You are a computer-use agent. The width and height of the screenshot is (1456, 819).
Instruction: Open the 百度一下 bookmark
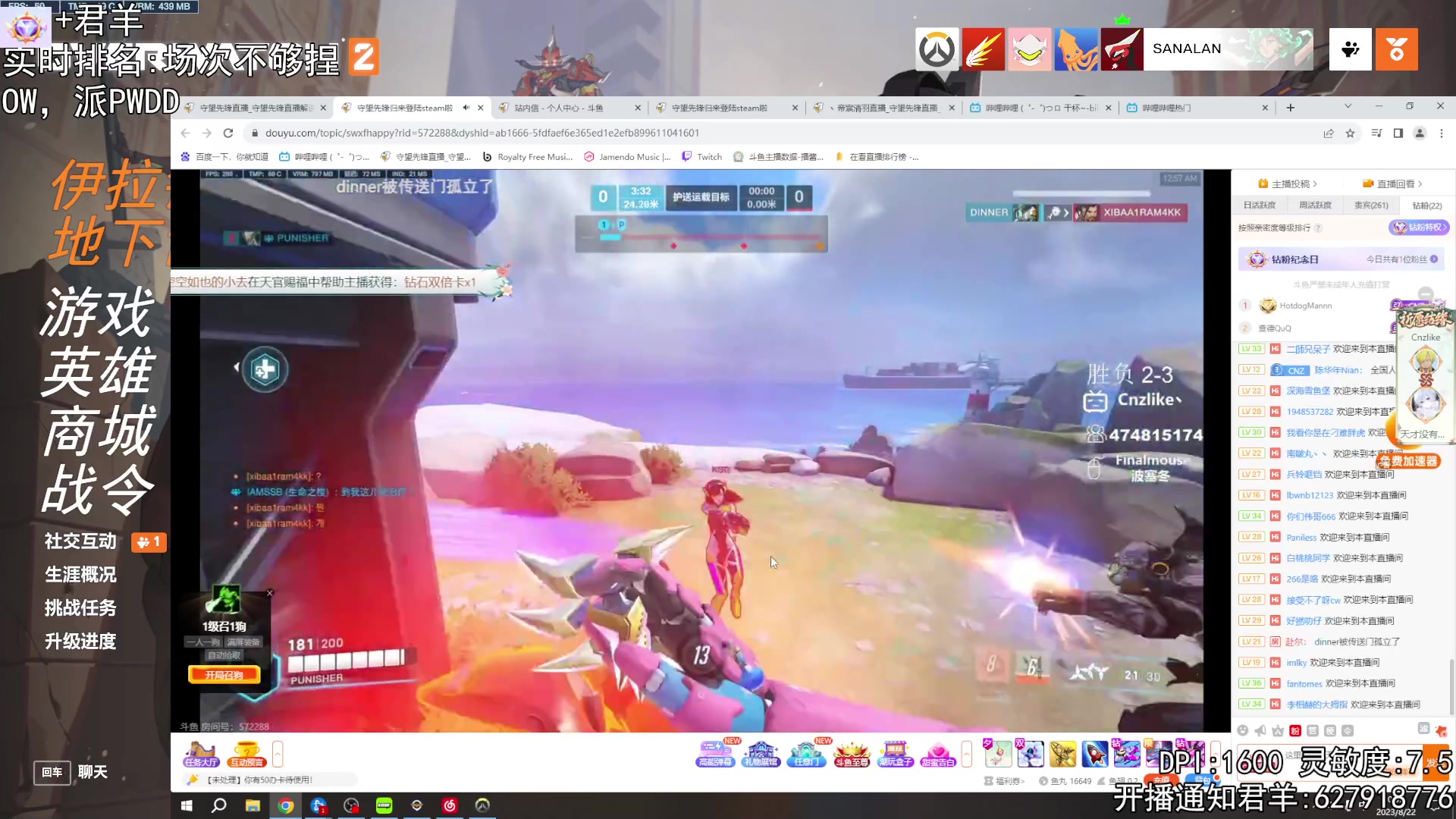pyautogui.click(x=225, y=157)
